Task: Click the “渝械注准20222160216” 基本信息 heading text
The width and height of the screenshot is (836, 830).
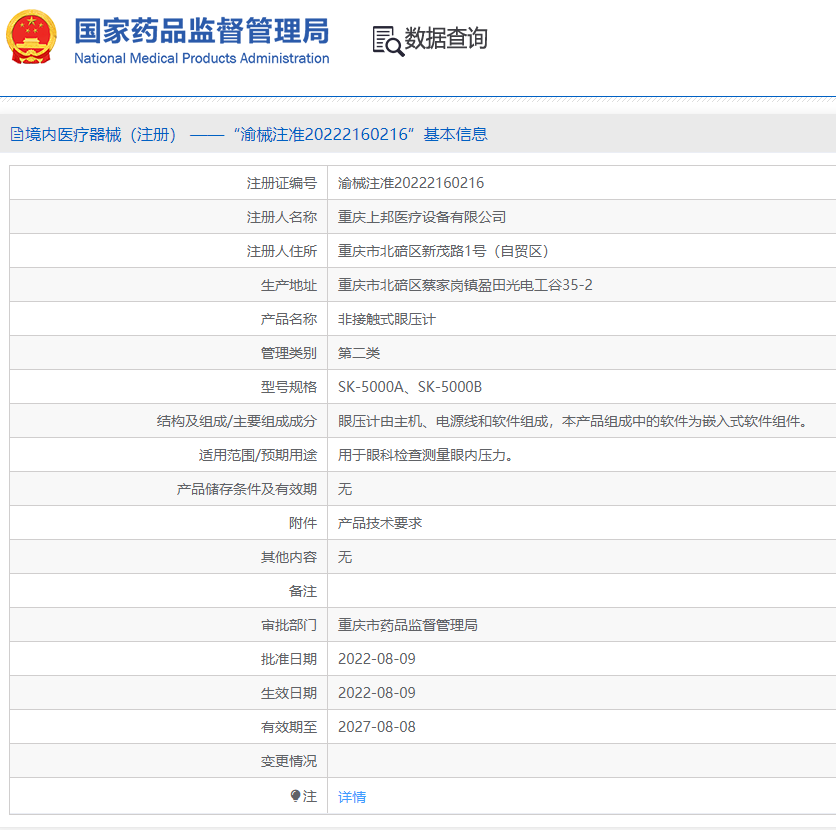Action: [361, 134]
